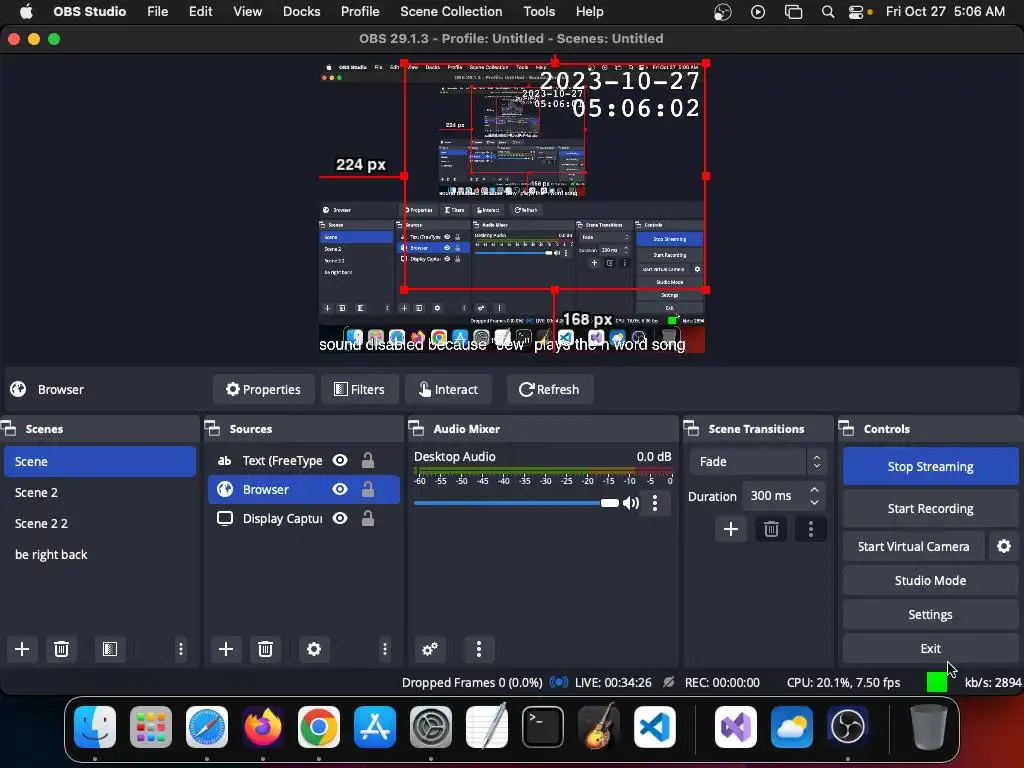1024x768 pixels.
Task: Refresh the Browser source
Action: (x=549, y=389)
